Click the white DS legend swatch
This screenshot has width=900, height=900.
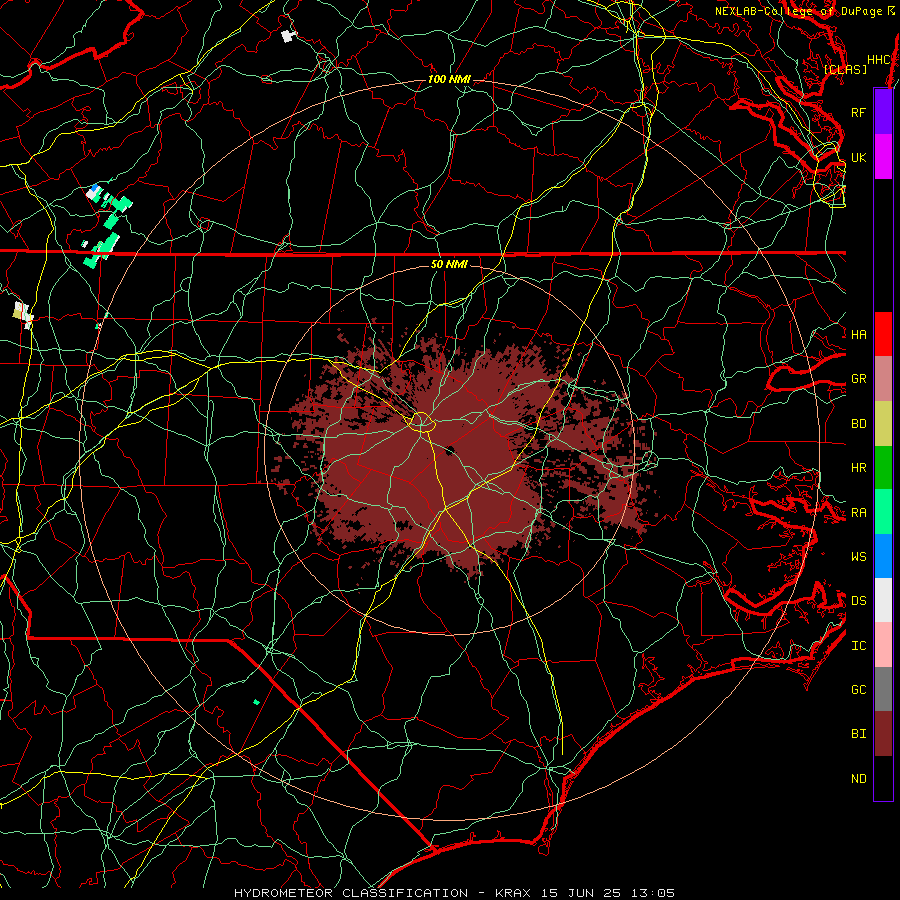click(x=883, y=600)
